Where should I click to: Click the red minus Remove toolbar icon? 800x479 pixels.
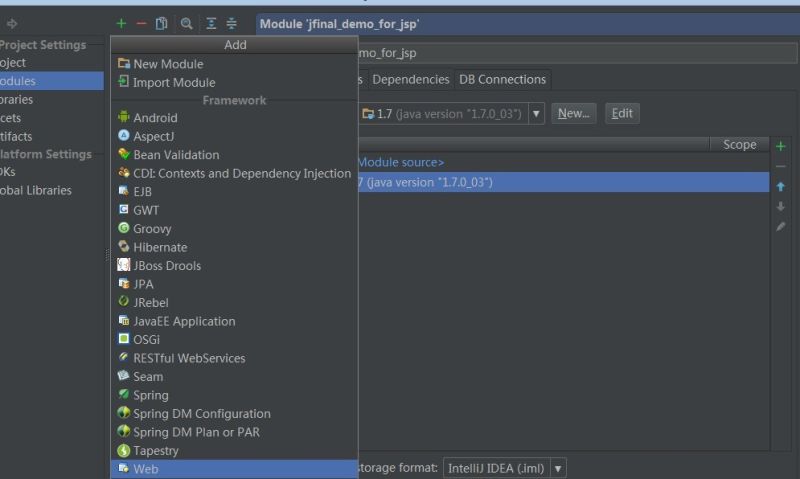[141, 23]
